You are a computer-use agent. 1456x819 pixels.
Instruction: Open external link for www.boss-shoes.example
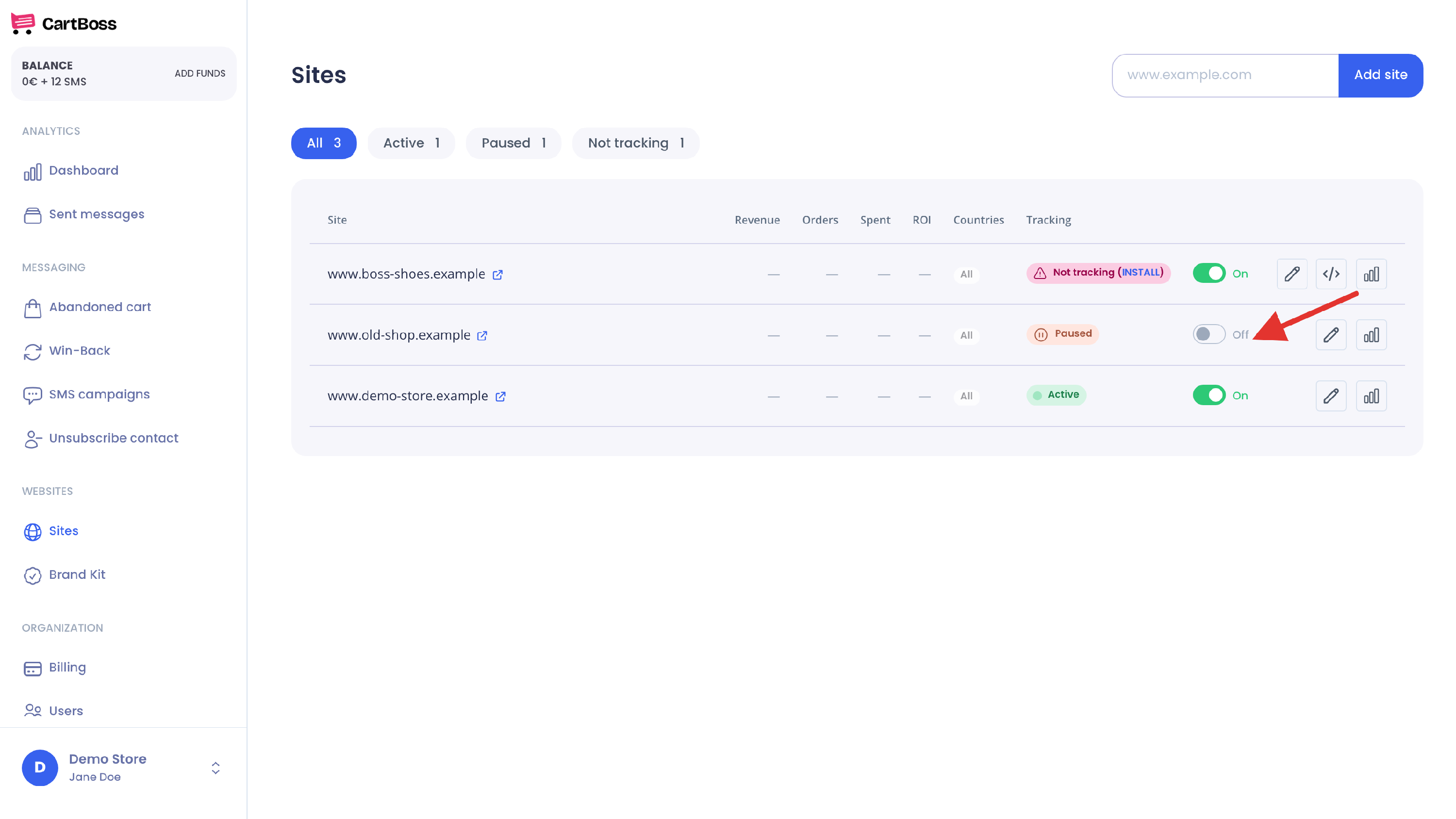pyautogui.click(x=497, y=275)
